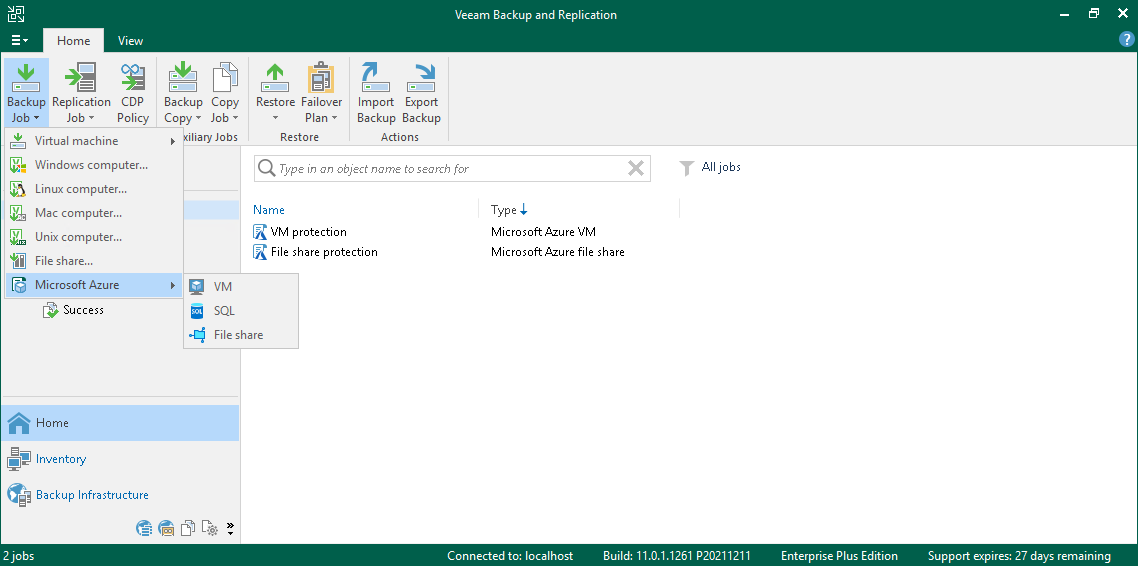Open the Failover Plan dropdown arrow

coord(334,118)
